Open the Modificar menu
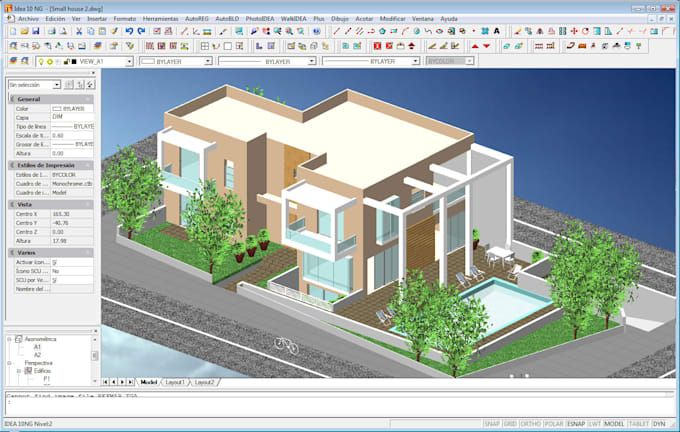Viewport: 680px width, 432px height. [392, 19]
